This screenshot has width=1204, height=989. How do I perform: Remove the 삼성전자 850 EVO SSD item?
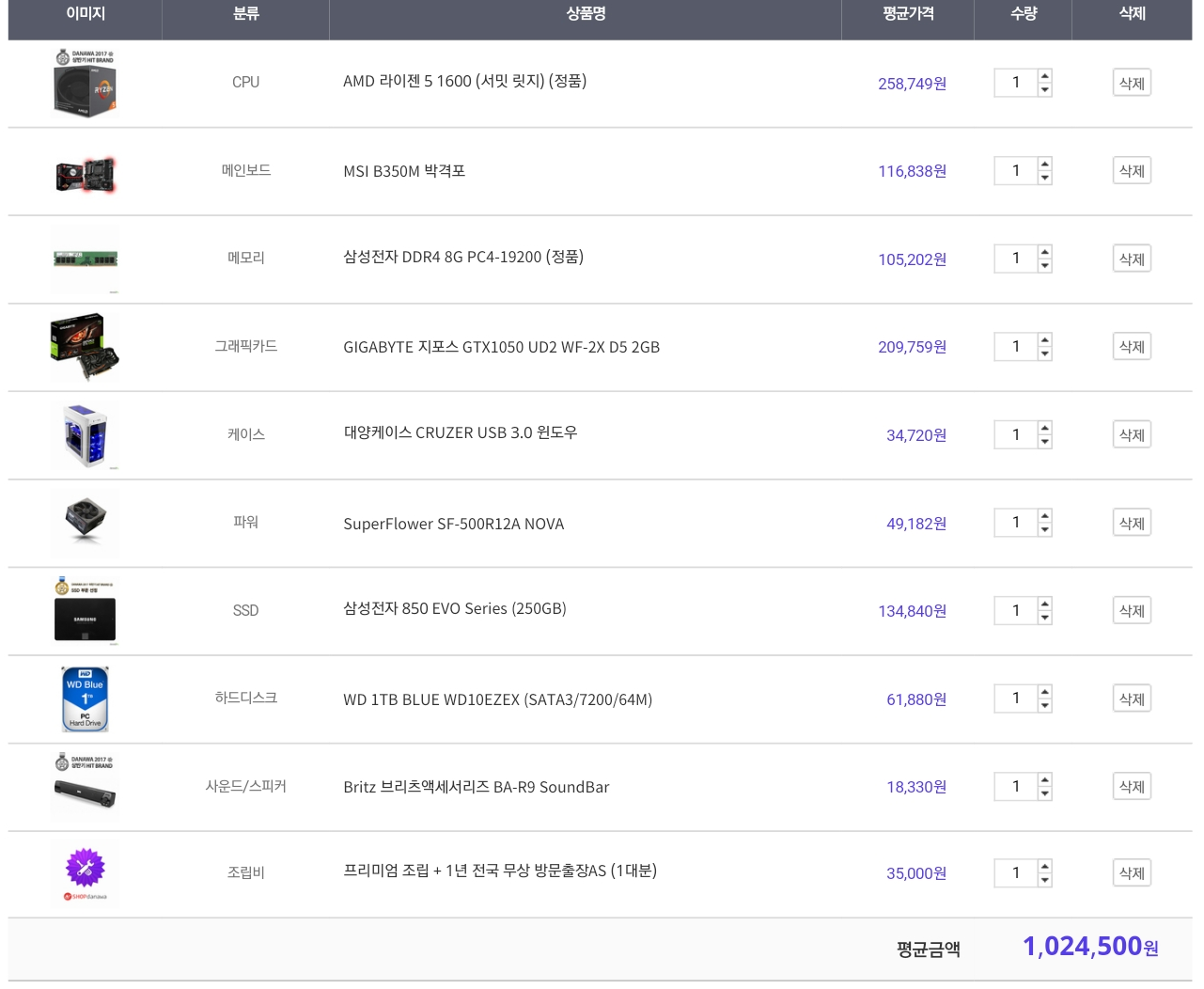click(x=1132, y=610)
